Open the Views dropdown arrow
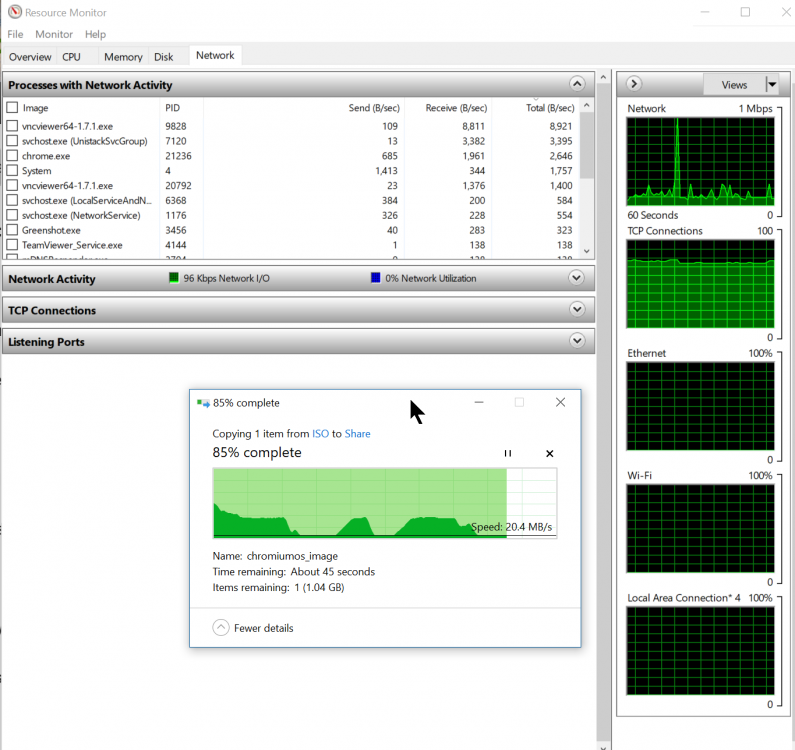This screenshot has width=795, height=750. pos(772,84)
